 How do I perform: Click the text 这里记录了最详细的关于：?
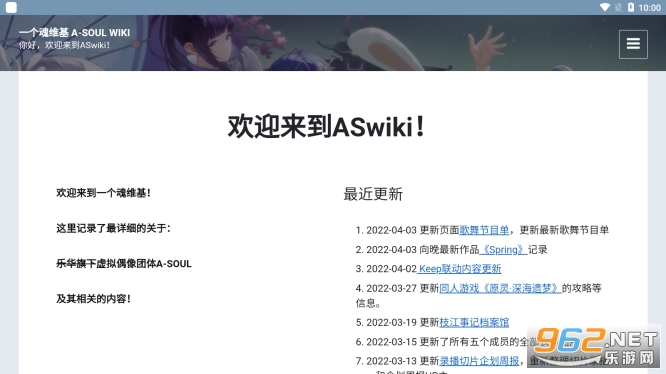tap(113, 228)
